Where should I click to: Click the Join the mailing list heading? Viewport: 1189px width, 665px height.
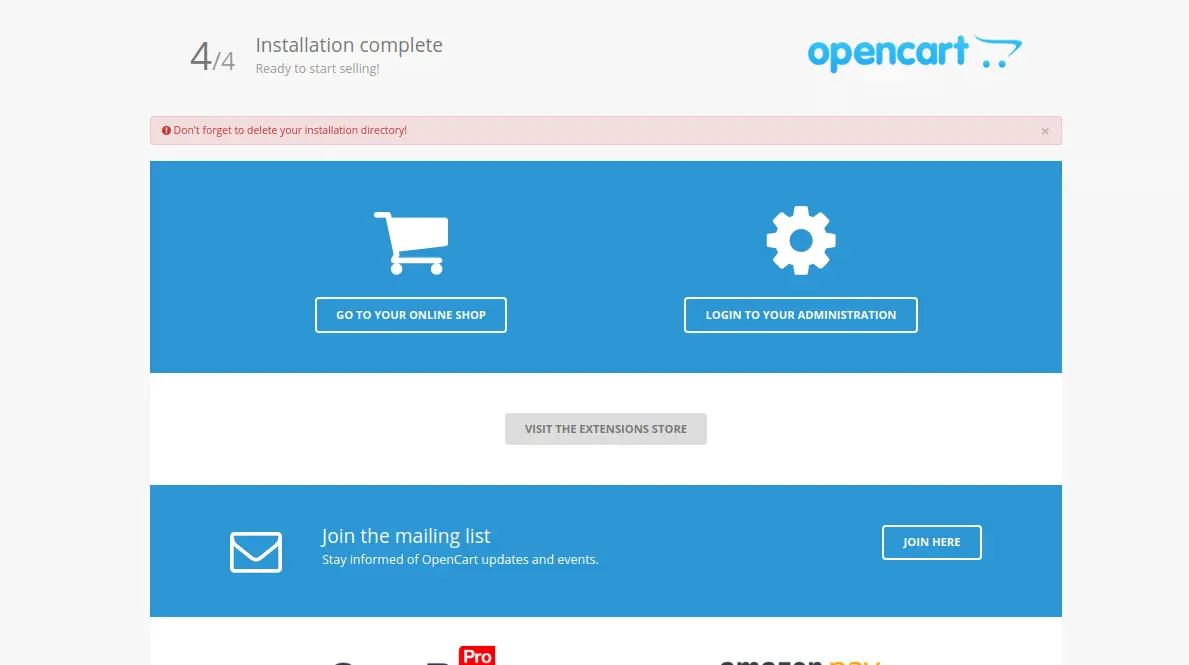pos(406,536)
